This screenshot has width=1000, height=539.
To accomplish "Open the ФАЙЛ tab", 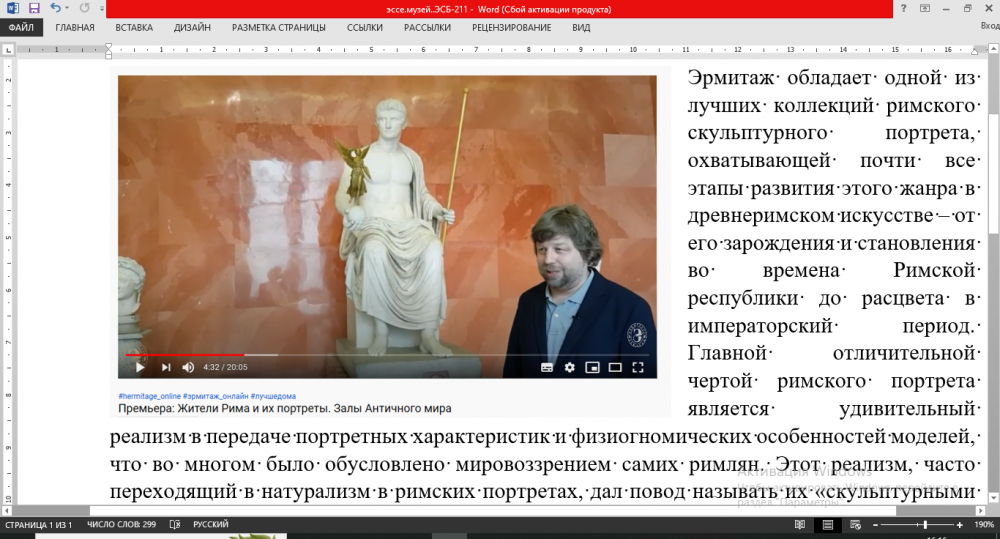I will tap(21, 27).
